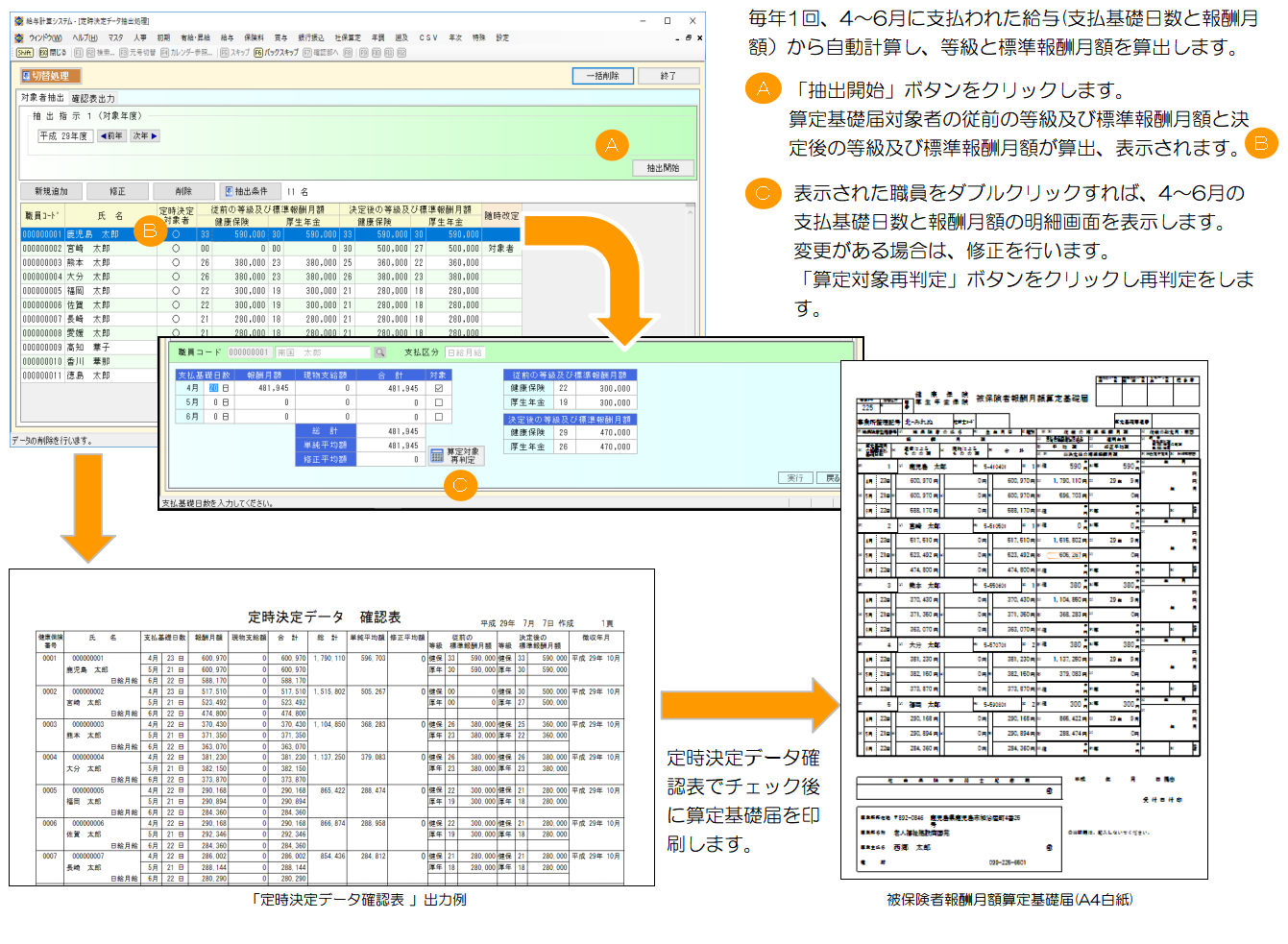The height and width of the screenshot is (944, 1288).
Task: Open the 社保算定 menu
Action: pyautogui.click(x=348, y=38)
